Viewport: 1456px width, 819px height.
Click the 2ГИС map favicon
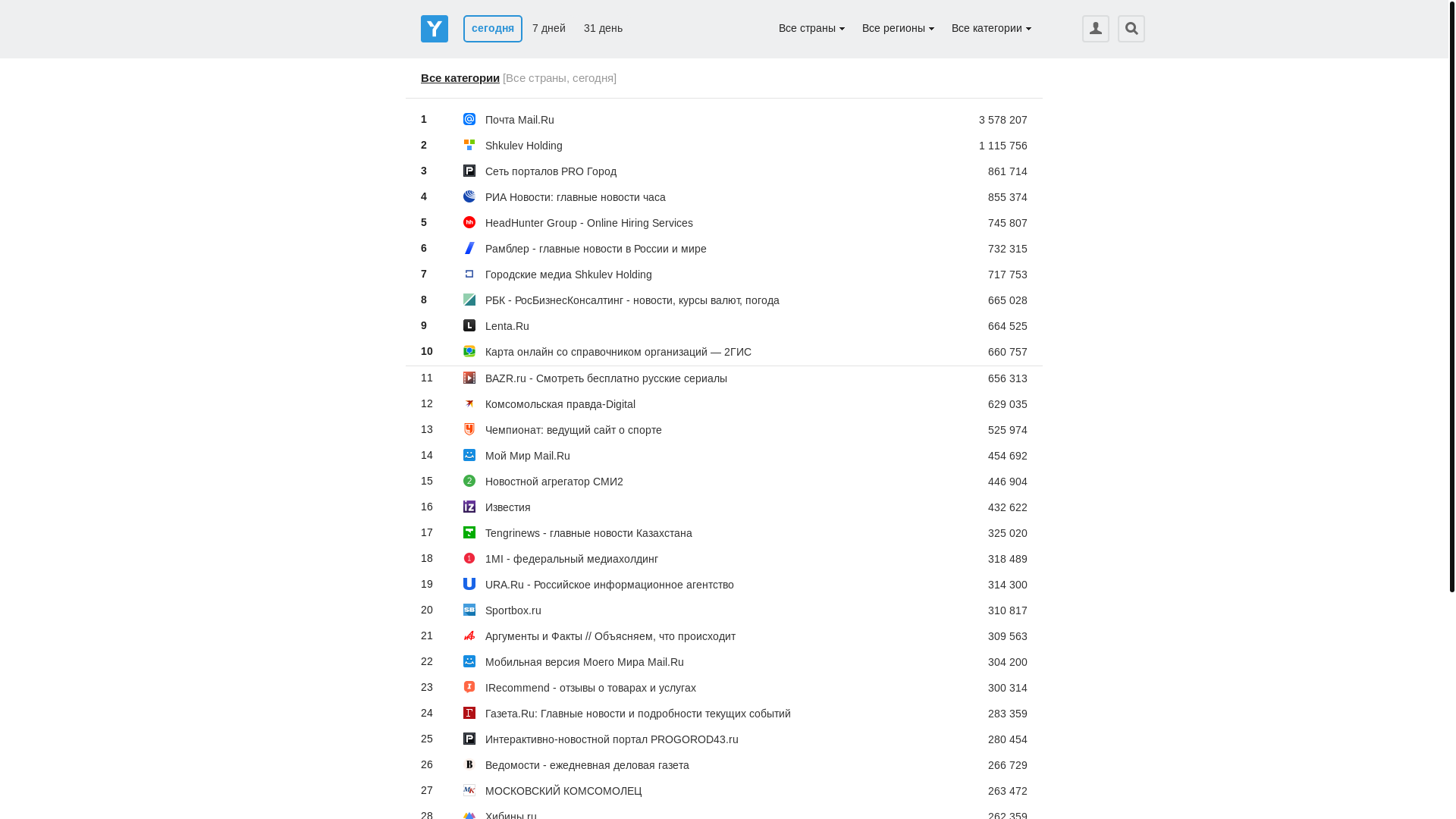click(x=469, y=351)
